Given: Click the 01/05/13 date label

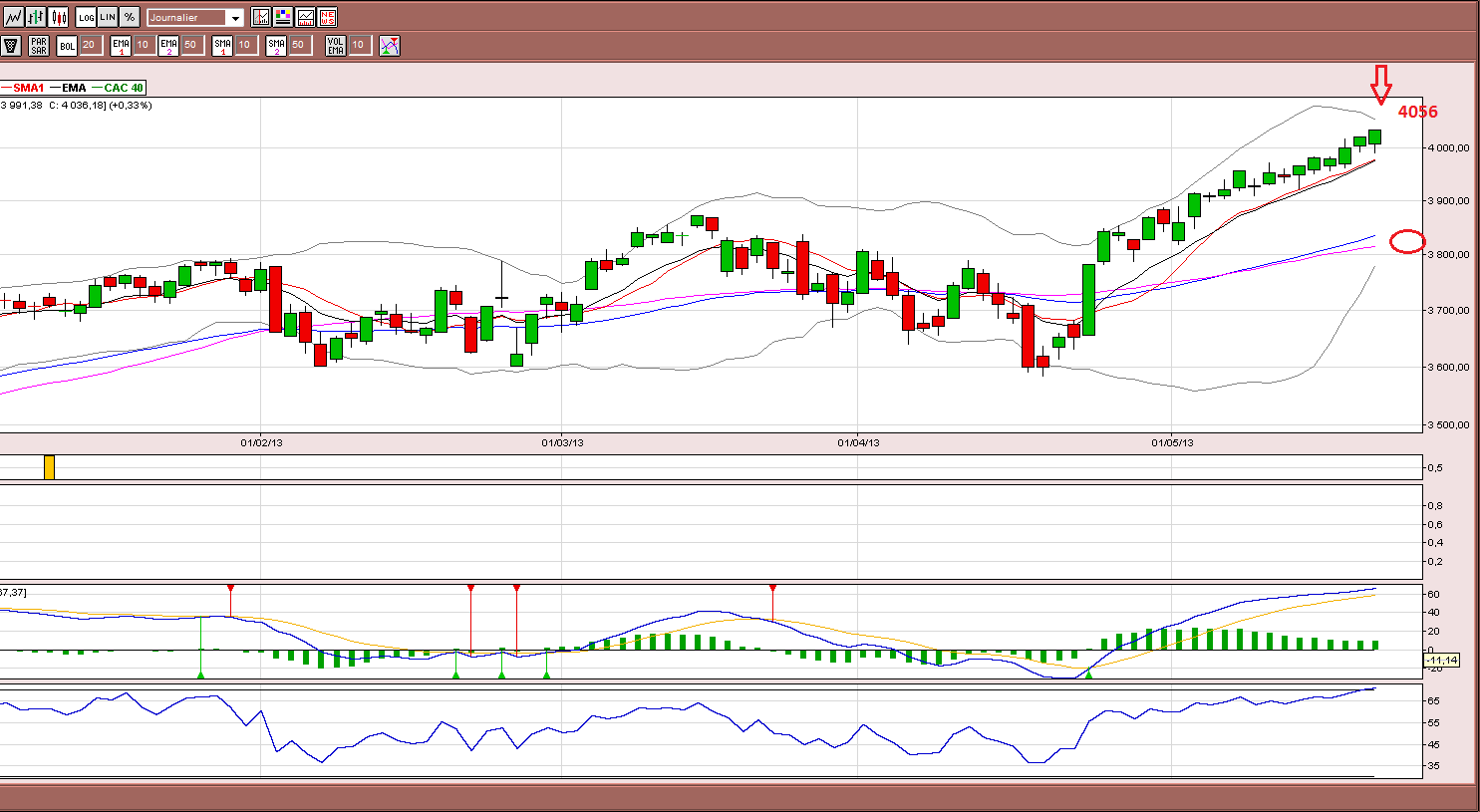Looking at the screenshot, I should tap(1172, 442).
